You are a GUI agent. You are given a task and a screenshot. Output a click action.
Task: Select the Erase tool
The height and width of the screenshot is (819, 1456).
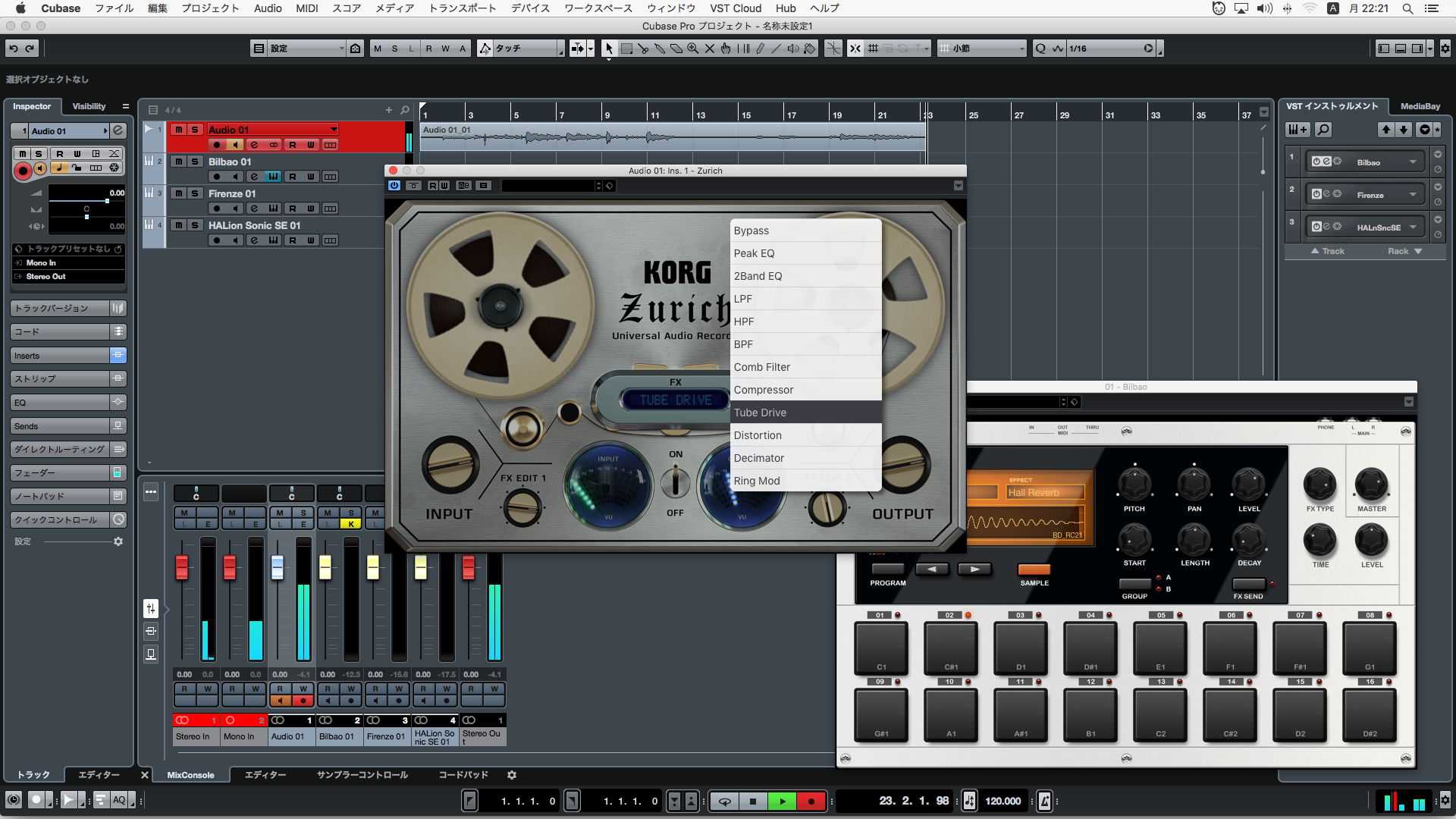tap(676, 49)
